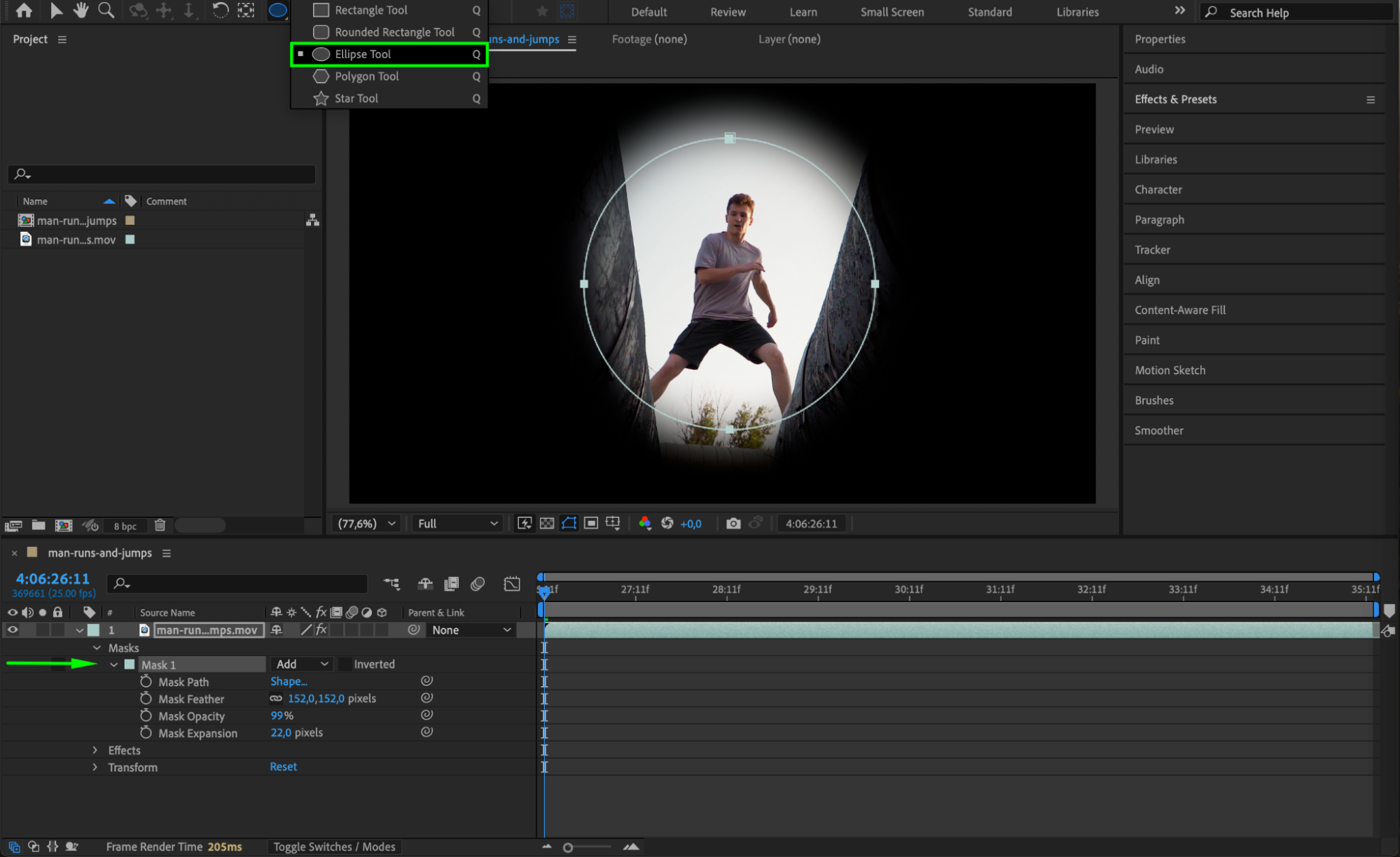Open the Mask 1 mode dropdown (Add)
This screenshot has width=1400, height=857.
pos(302,664)
